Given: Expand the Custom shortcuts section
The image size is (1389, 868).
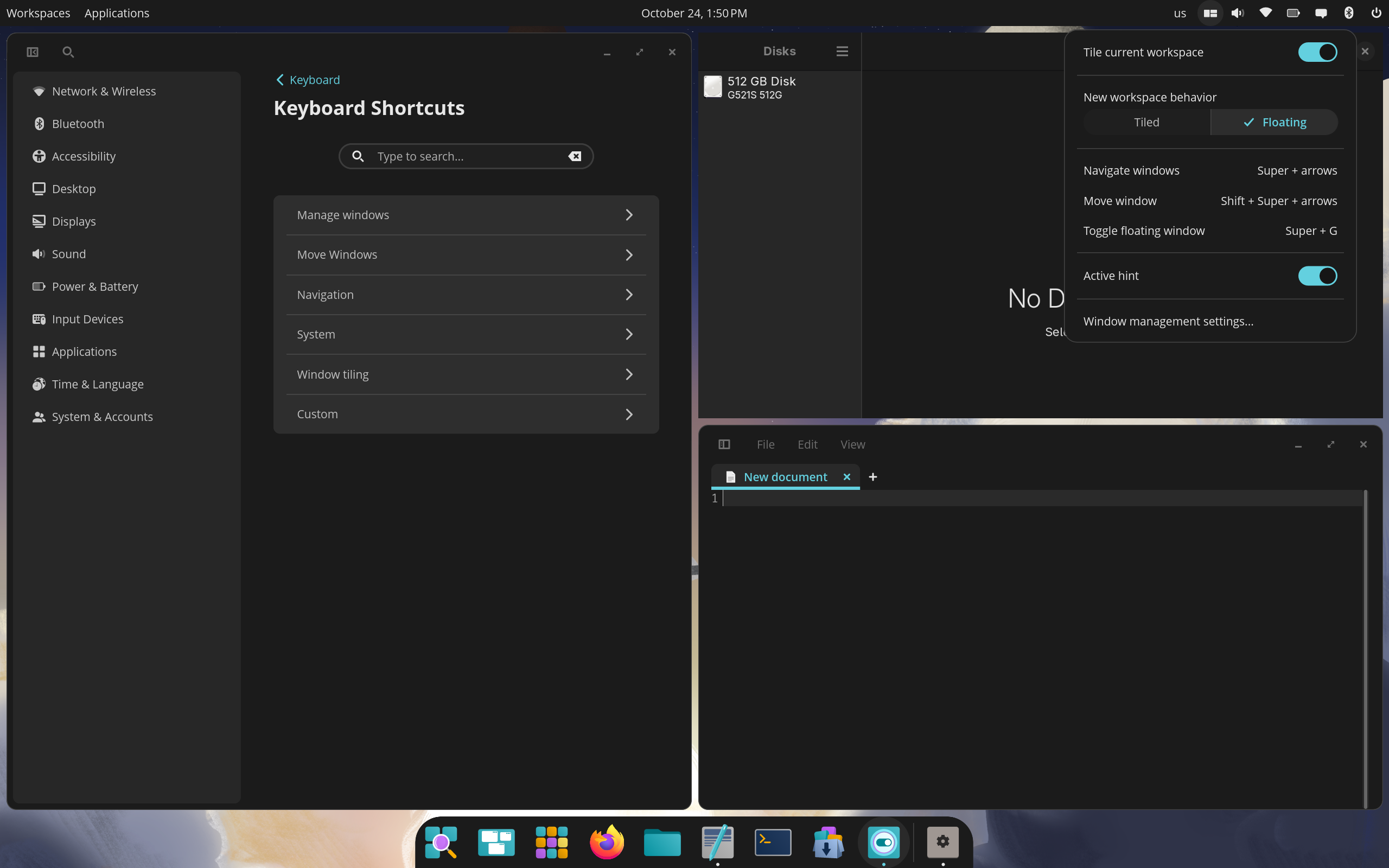Looking at the screenshot, I should [466, 414].
